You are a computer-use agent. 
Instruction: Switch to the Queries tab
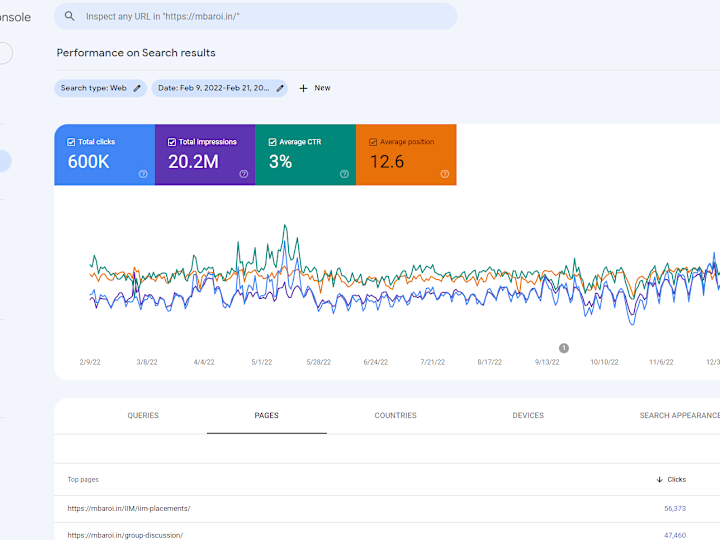point(143,416)
